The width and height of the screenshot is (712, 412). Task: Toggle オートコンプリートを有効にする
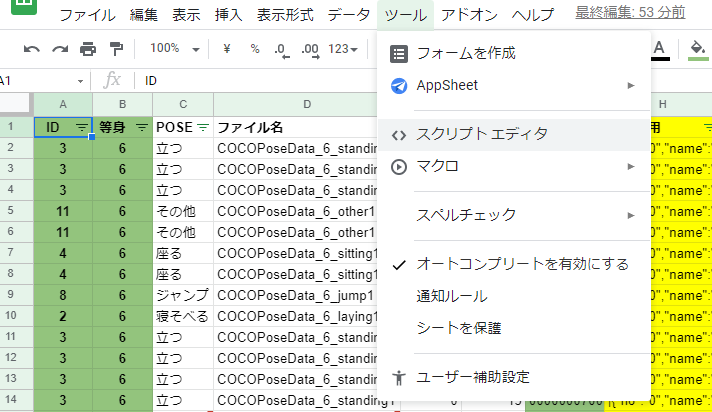514,264
